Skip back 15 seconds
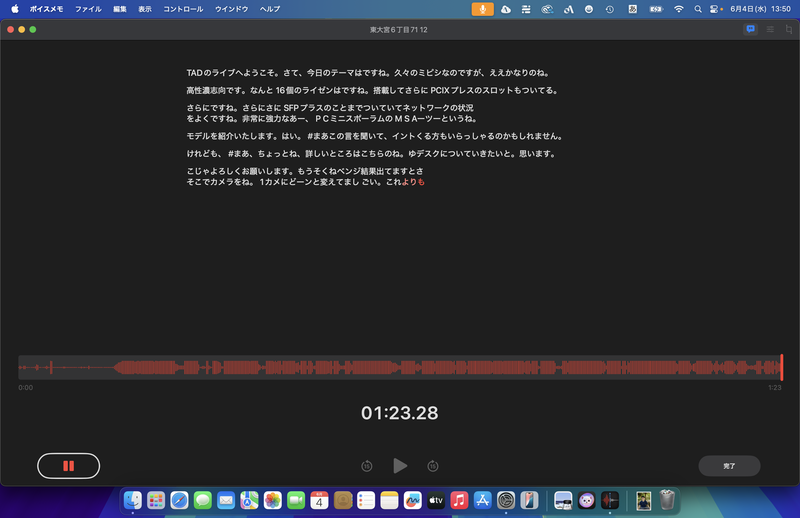Screen dimensions: 800x518 pos(367,466)
